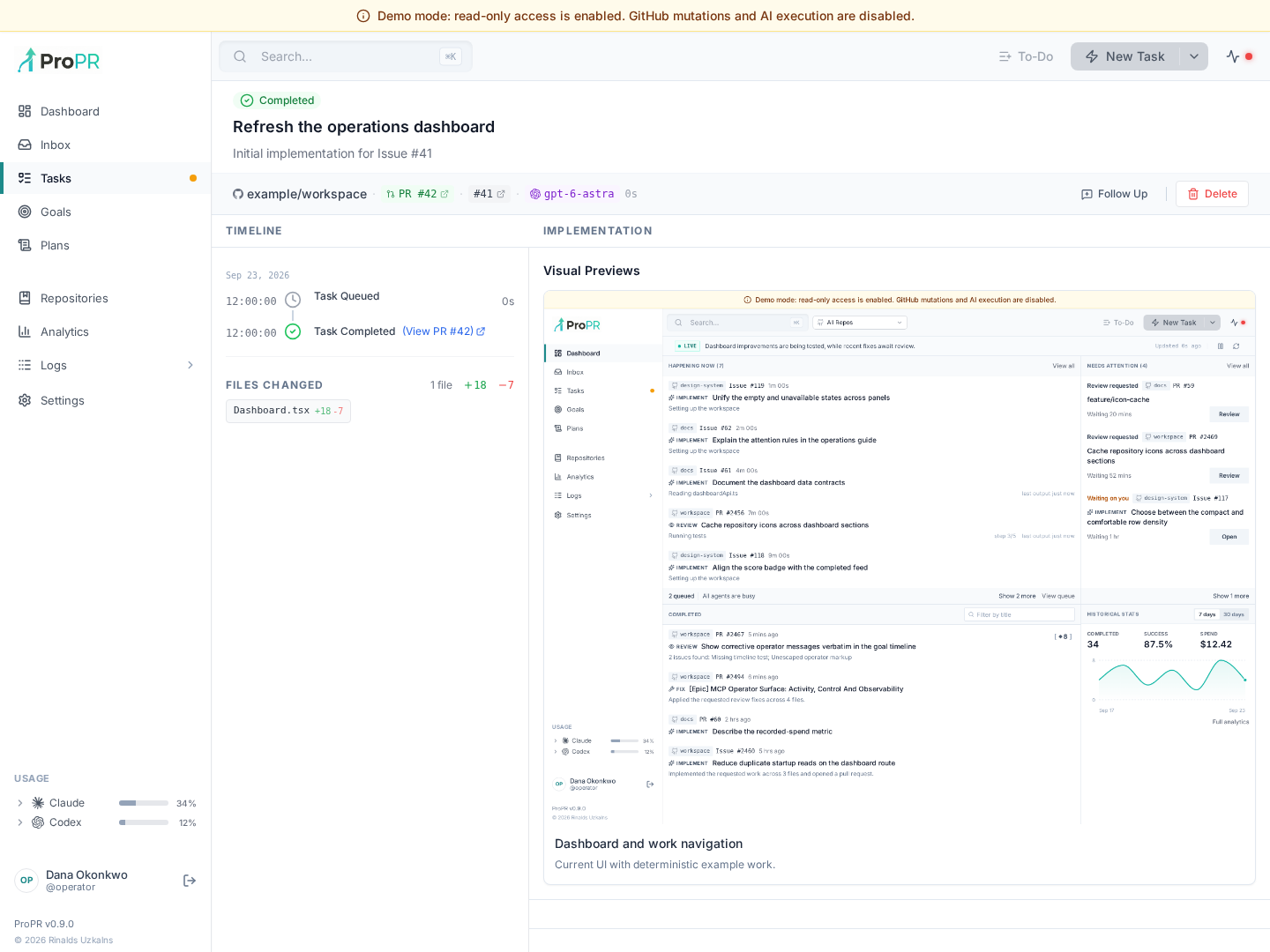
Task: Open the Dashboard page
Action: tap(106, 111)
